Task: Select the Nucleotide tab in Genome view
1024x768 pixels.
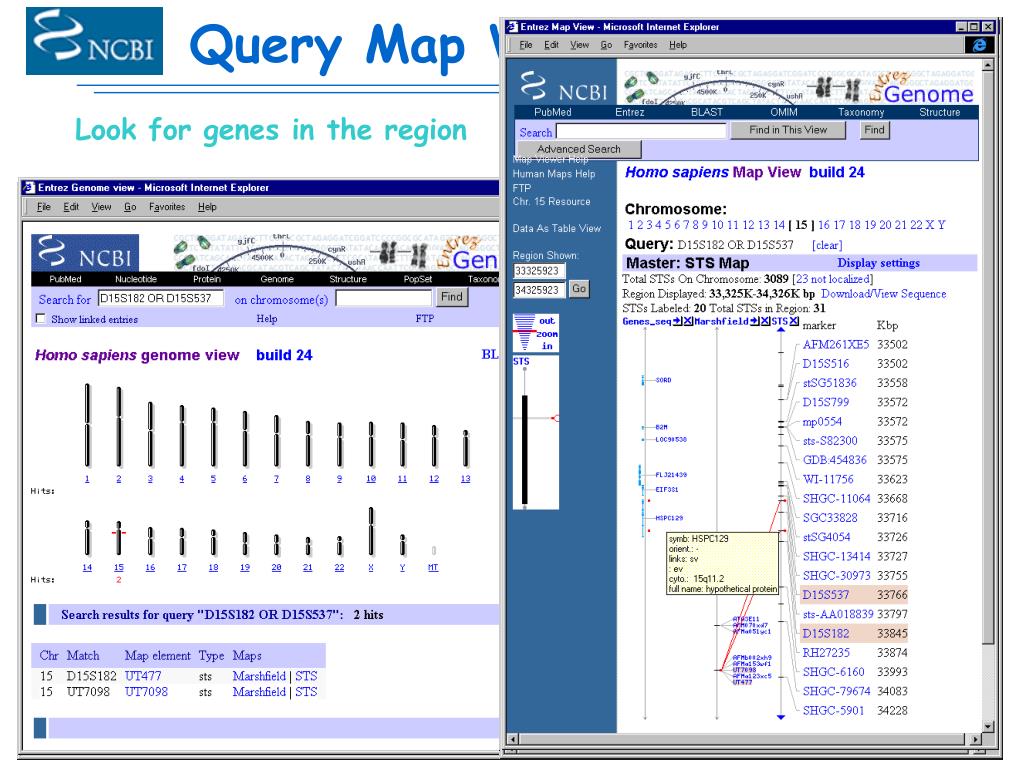Action: (136, 279)
